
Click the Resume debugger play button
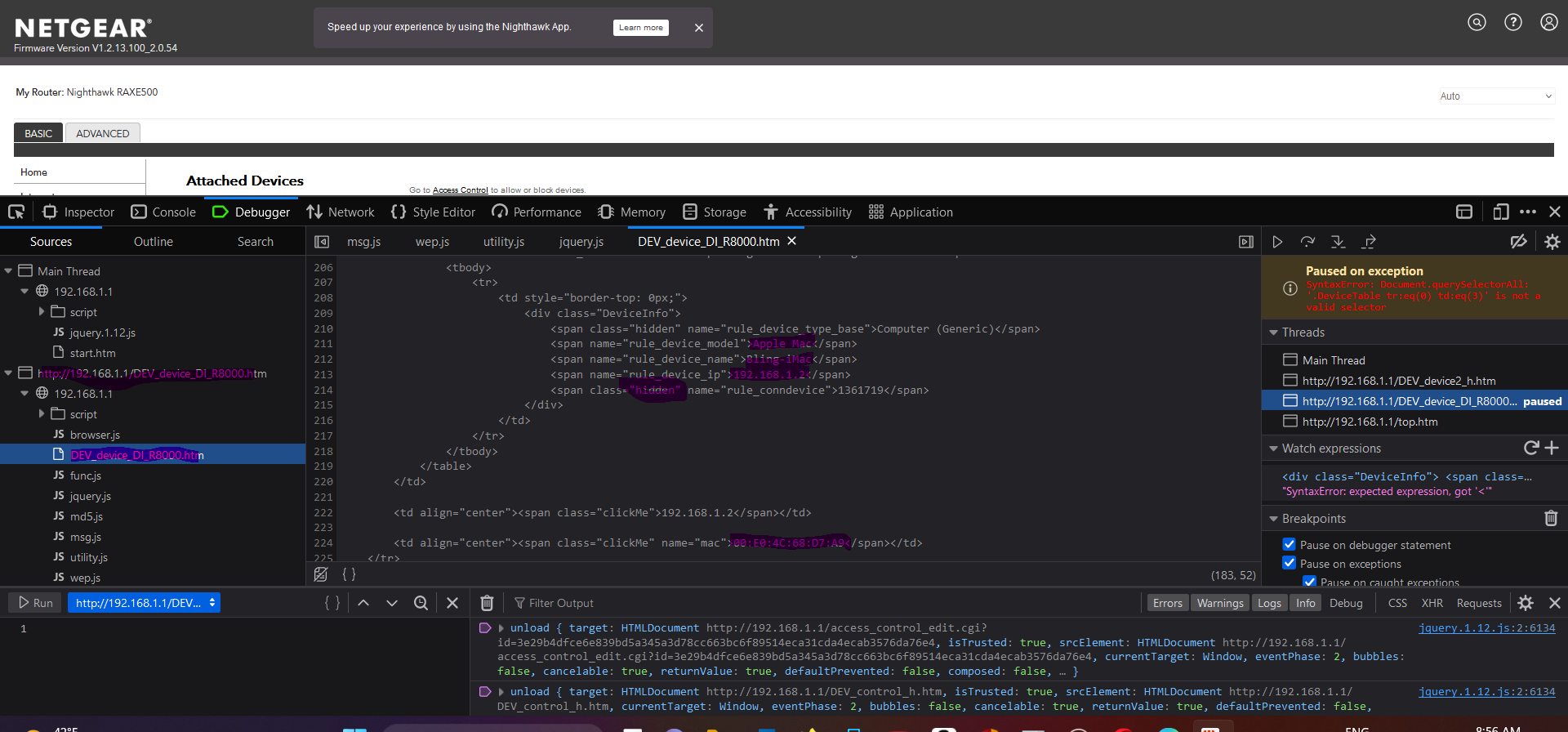tap(1277, 242)
